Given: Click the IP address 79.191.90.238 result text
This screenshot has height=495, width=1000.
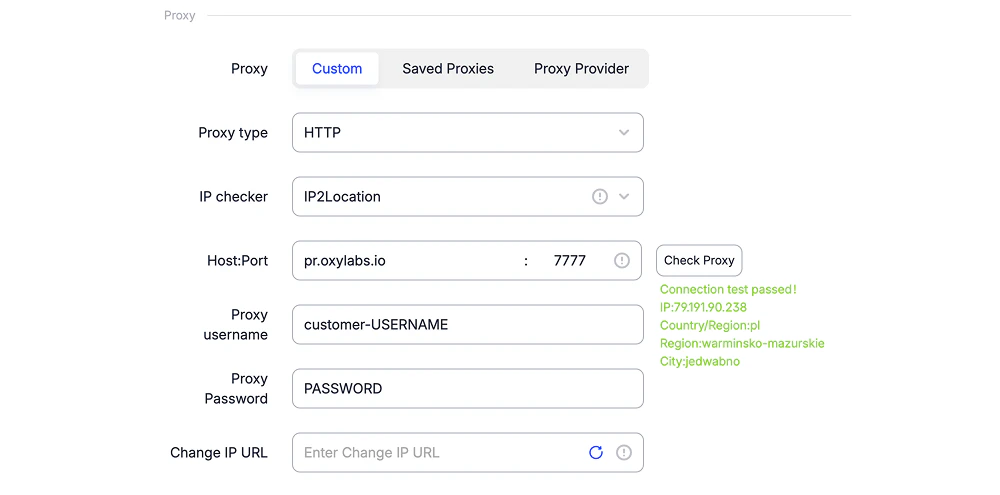Looking at the screenshot, I should pos(703,307).
